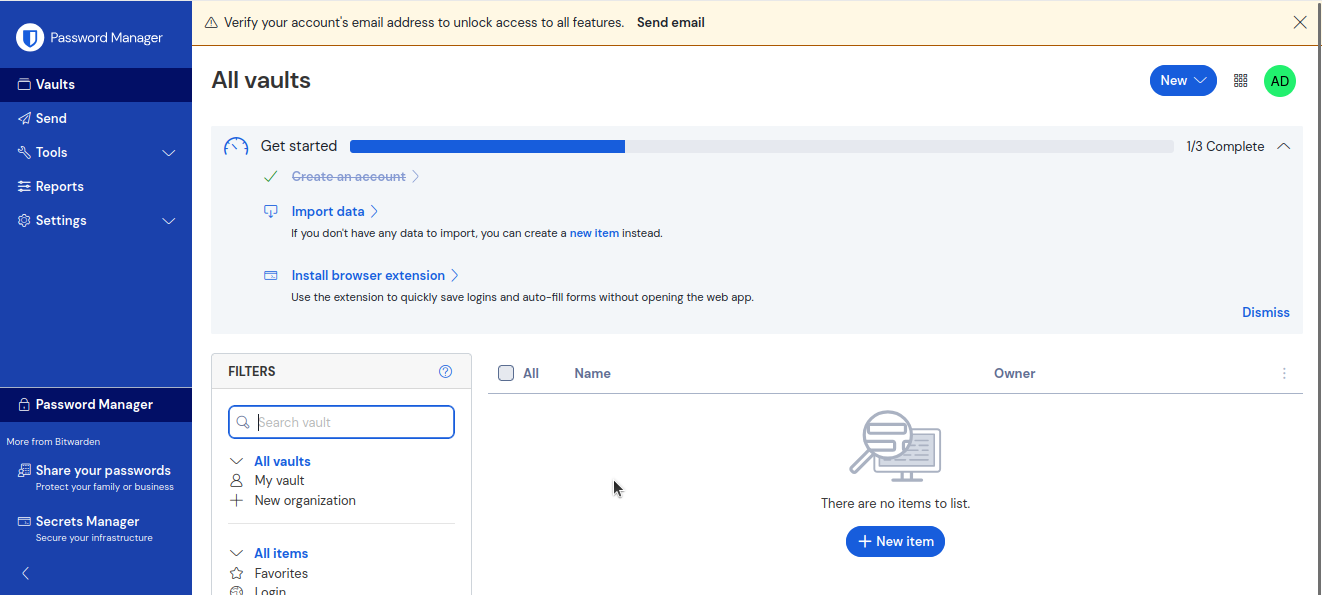
Task: Click the Send email link
Action: [x=670, y=22]
